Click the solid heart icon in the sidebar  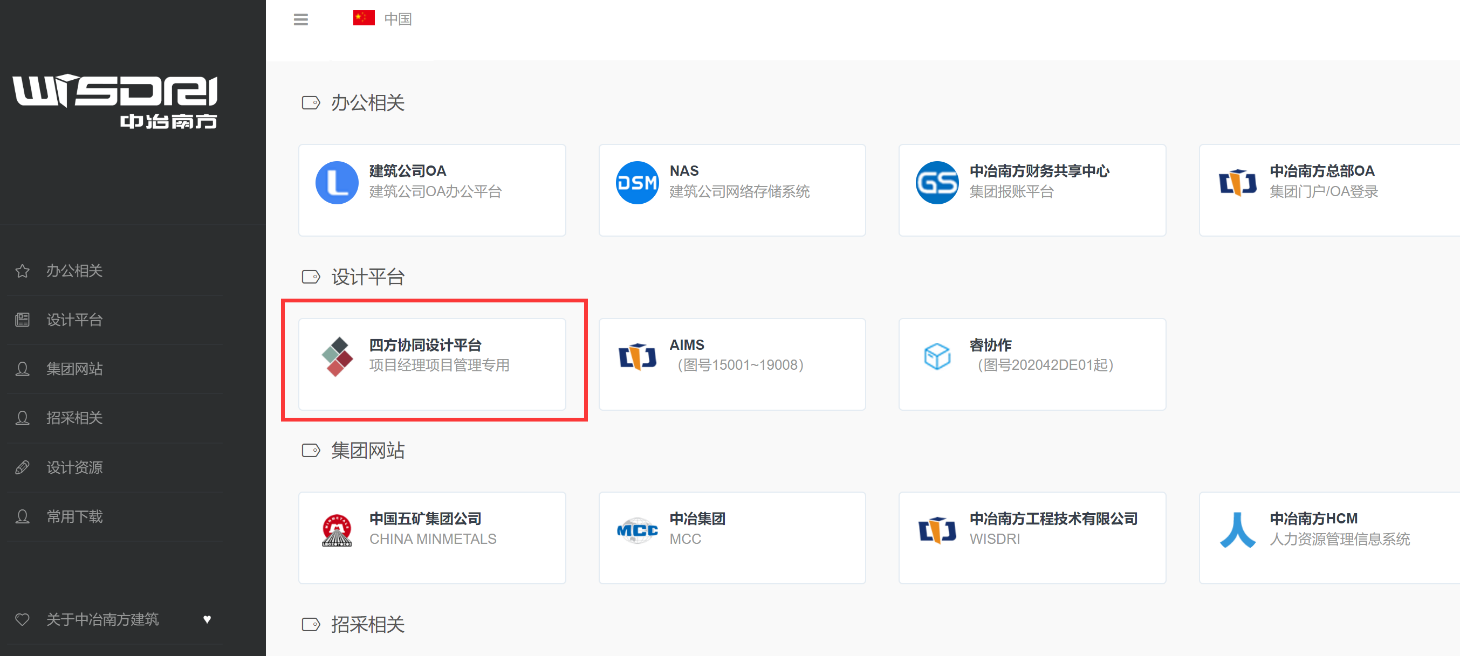pos(207,619)
